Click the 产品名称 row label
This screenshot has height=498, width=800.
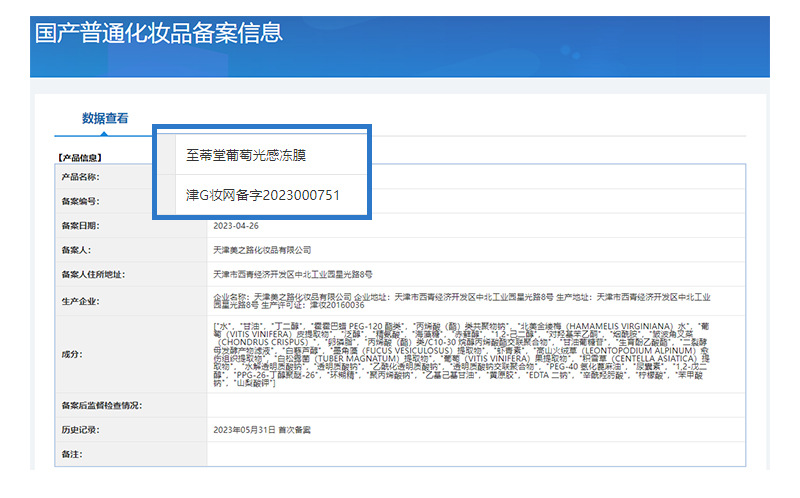pos(81,177)
